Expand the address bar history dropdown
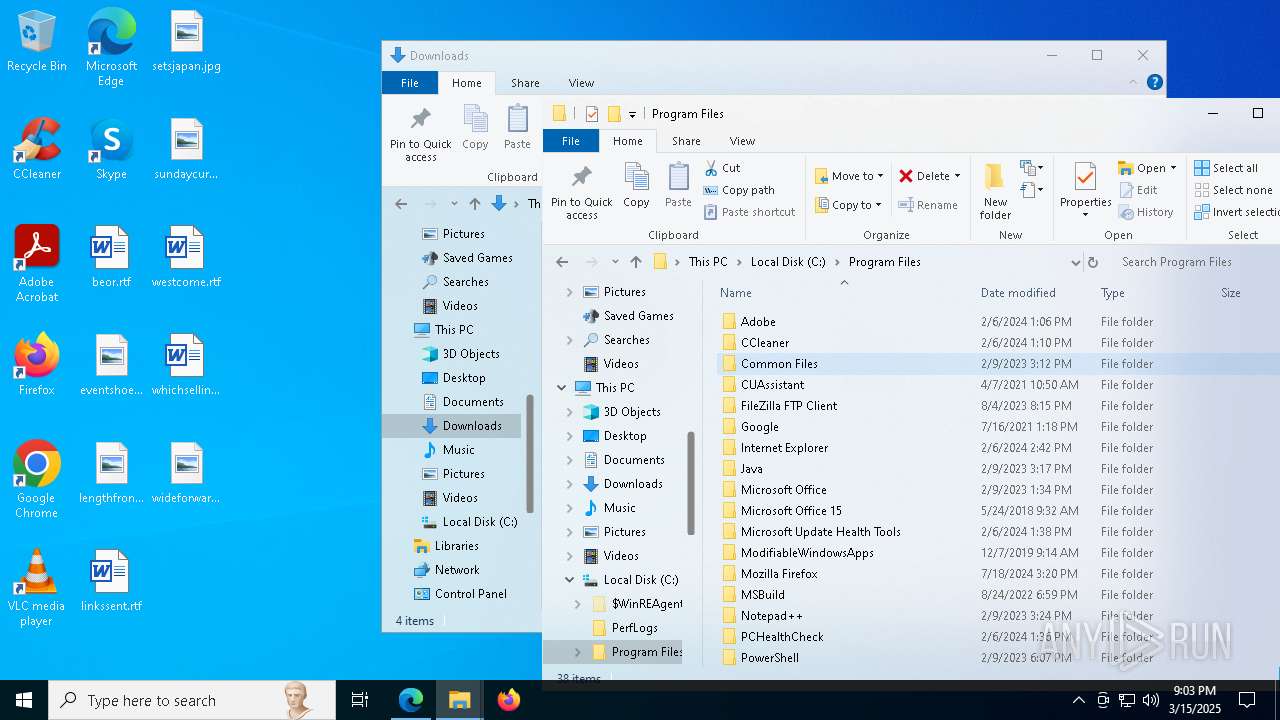Viewport: 1280px width, 720px height. (x=1075, y=263)
